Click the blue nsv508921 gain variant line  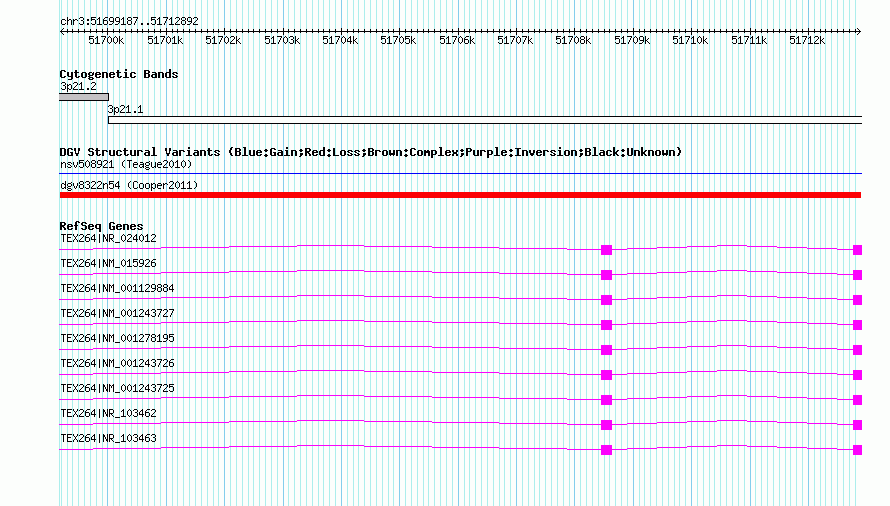coord(460,173)
